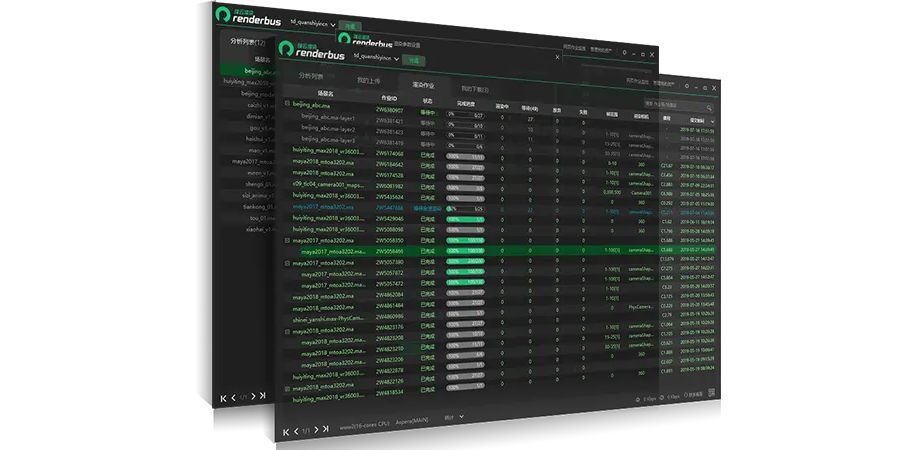Click first-page arrow in back window pager
This screenshot has height=450, width=900.
click(223, 398)
